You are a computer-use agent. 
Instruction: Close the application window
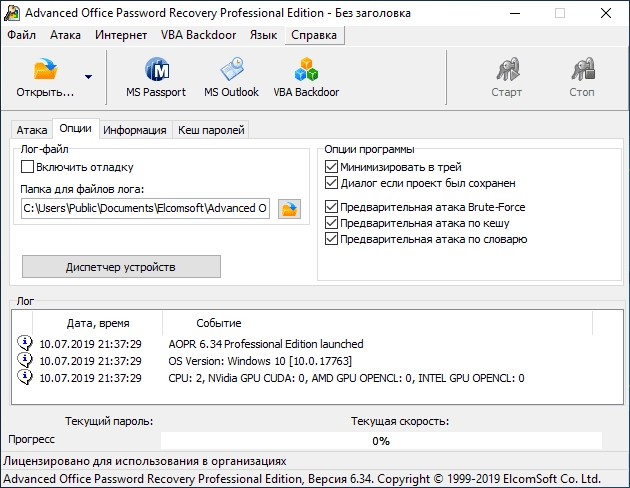tap(605, 13)
